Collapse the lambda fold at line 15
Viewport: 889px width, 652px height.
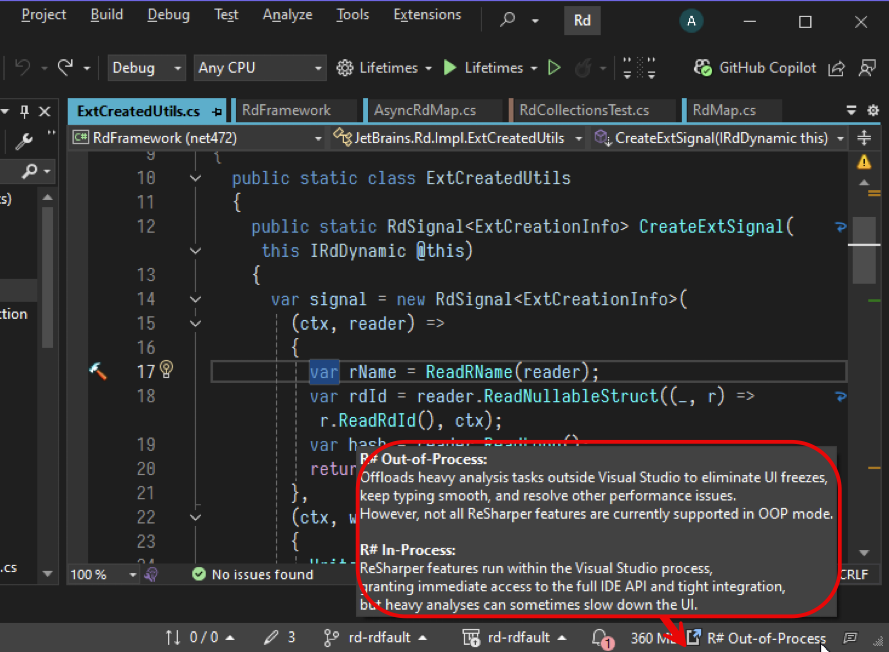coord(195,324)
